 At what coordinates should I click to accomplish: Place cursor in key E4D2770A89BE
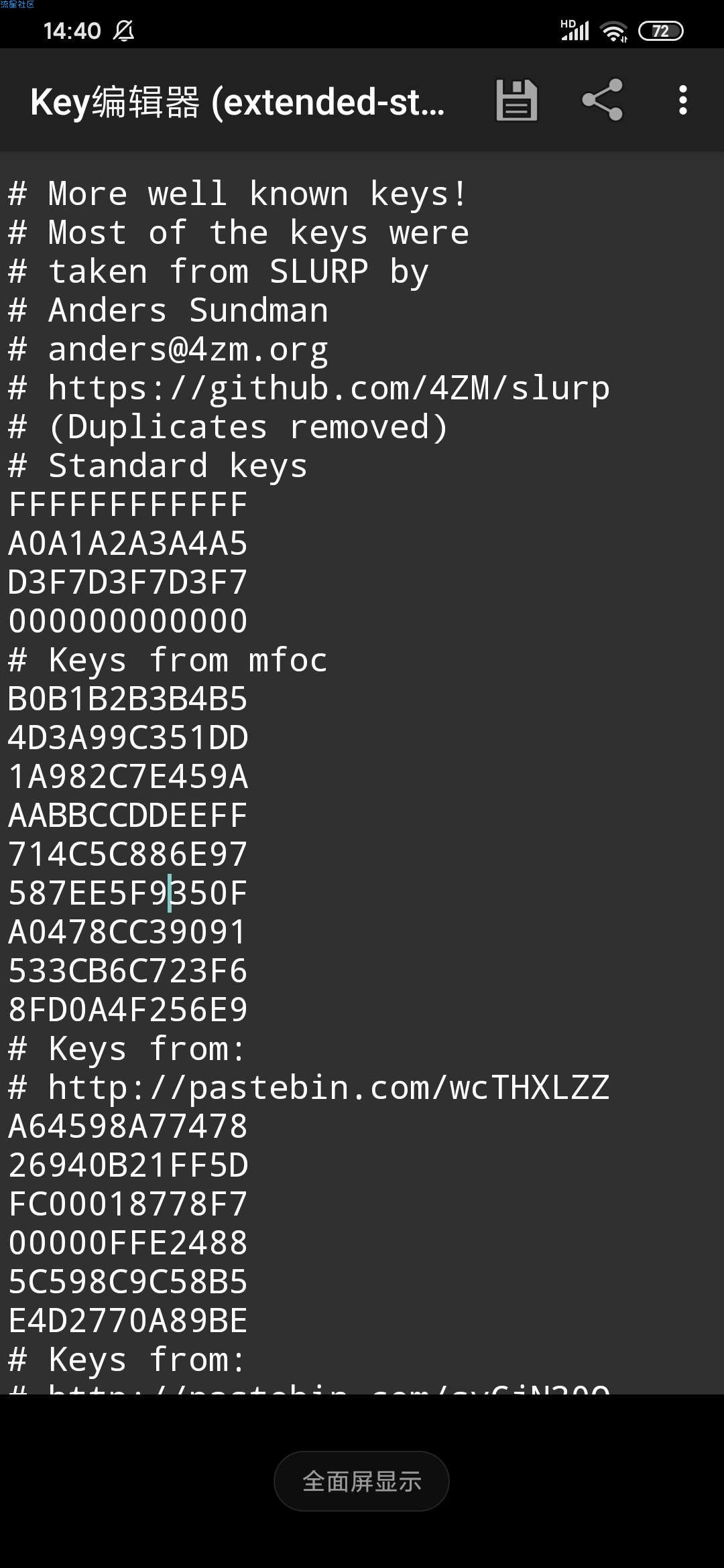coord(127,1321)
